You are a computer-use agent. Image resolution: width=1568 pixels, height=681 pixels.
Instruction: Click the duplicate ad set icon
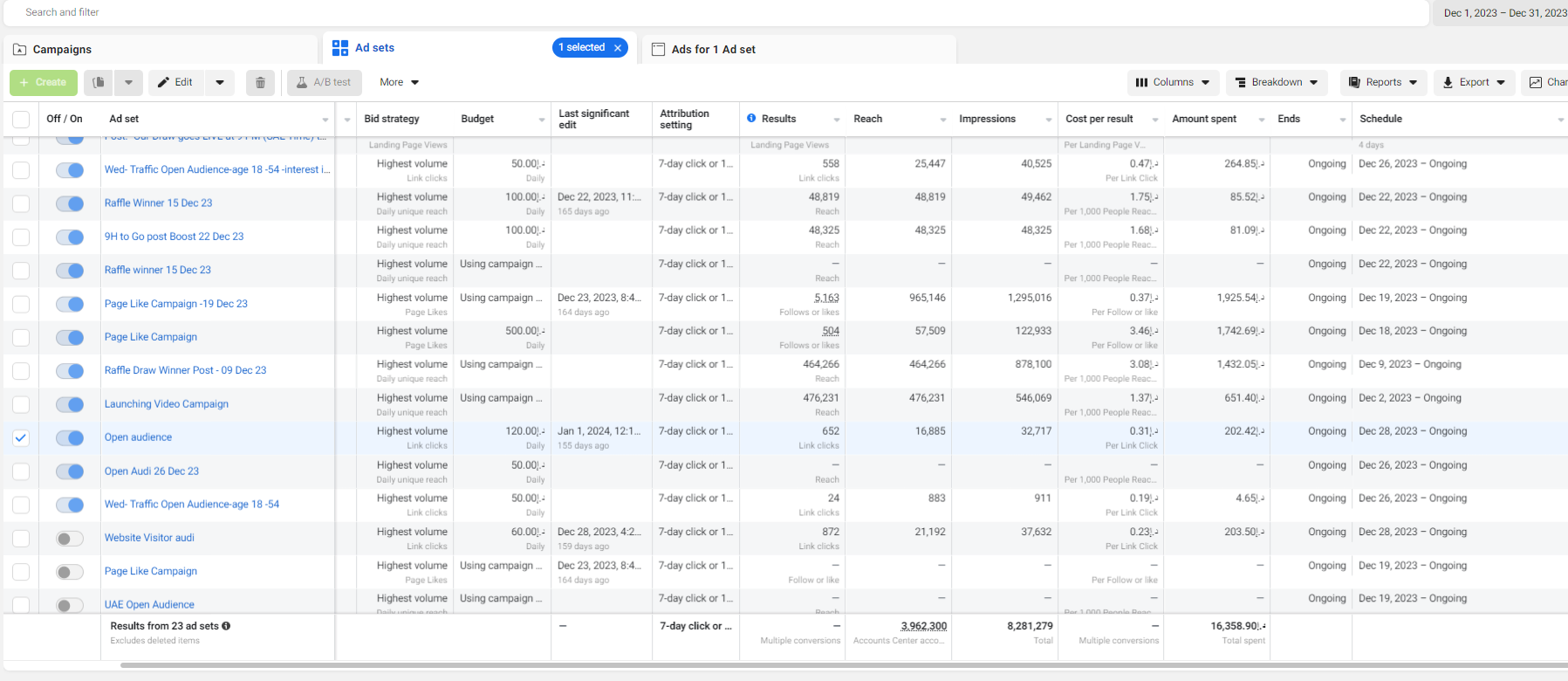[x=99, y=83]
